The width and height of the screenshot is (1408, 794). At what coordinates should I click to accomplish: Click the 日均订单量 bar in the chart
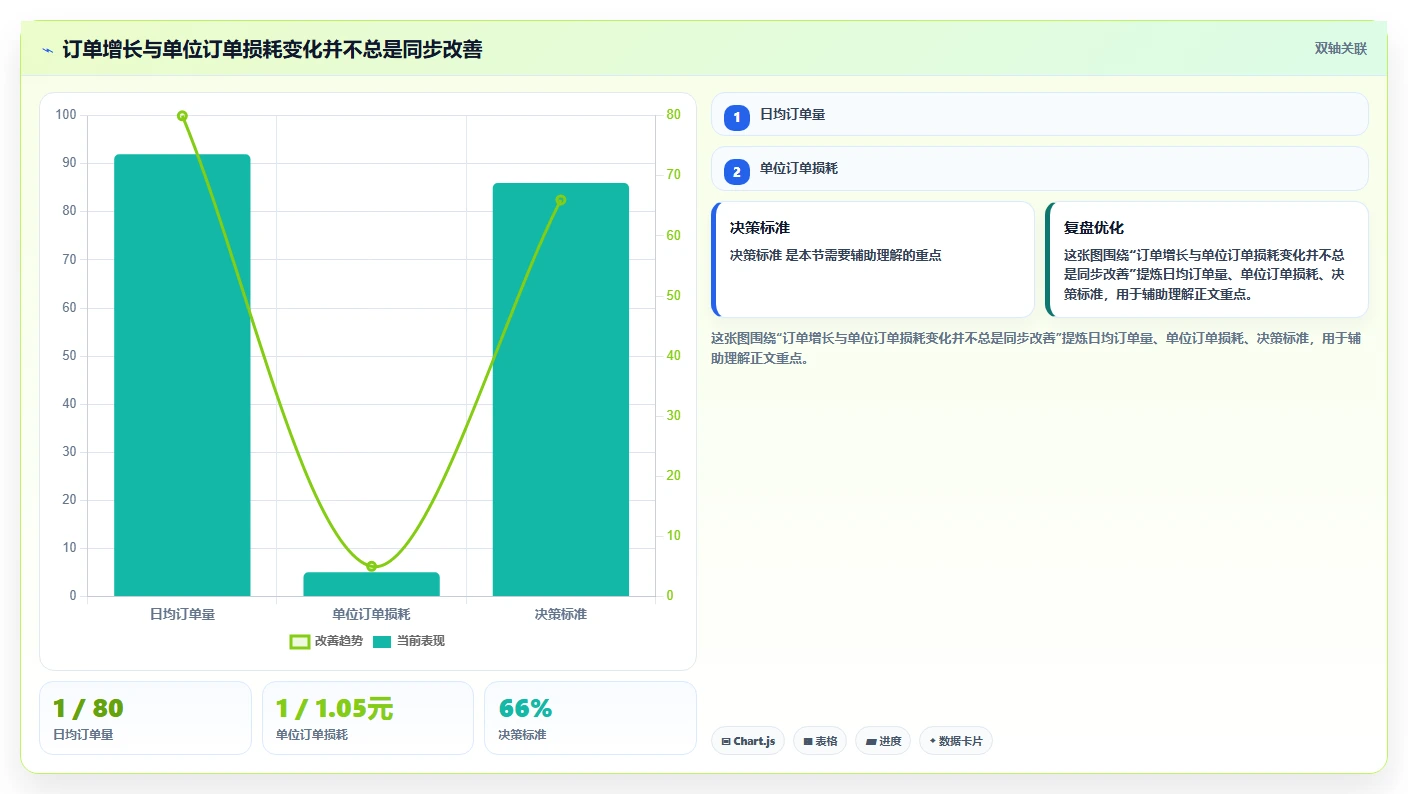pyautogui.click(x=182, y=375)
